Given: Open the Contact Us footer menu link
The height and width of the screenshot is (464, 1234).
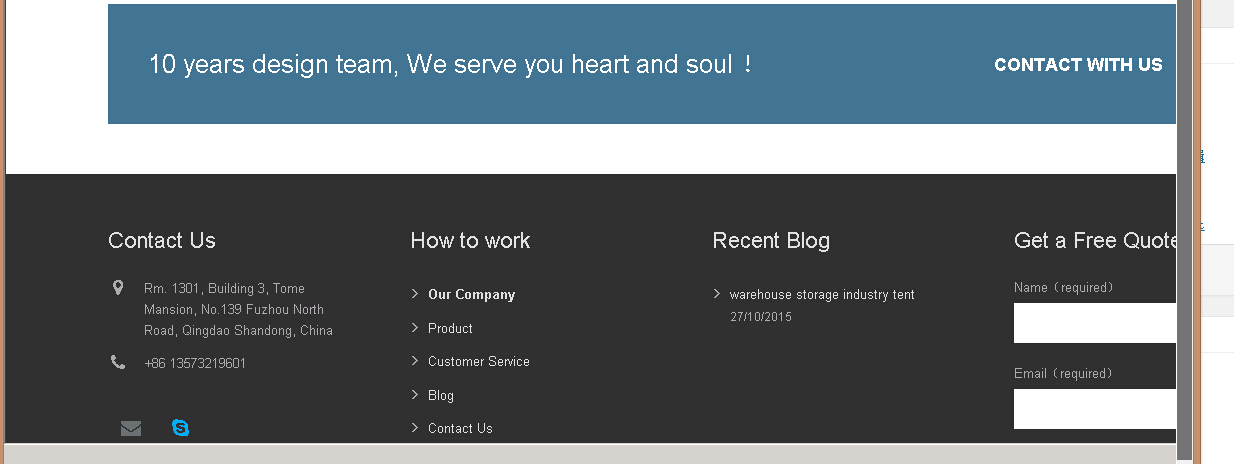Looking at the screenshot, I should point(460,428).
